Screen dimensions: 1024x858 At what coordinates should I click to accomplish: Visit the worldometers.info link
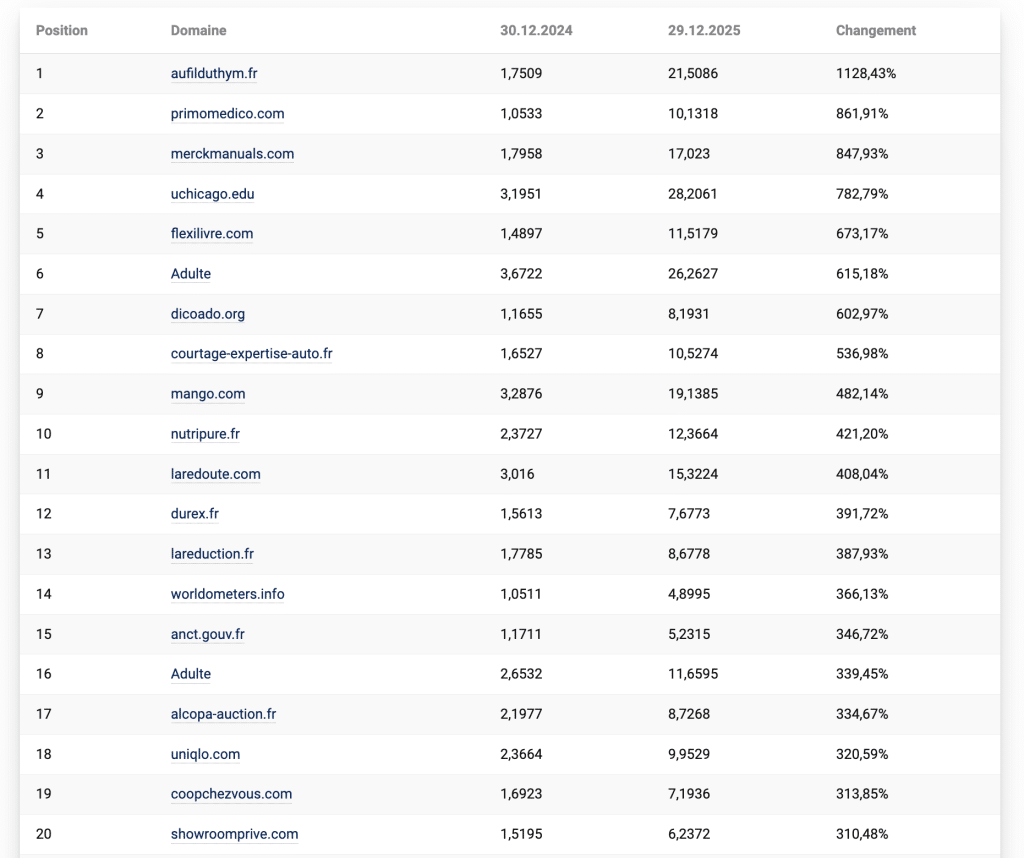pos(227,594)
